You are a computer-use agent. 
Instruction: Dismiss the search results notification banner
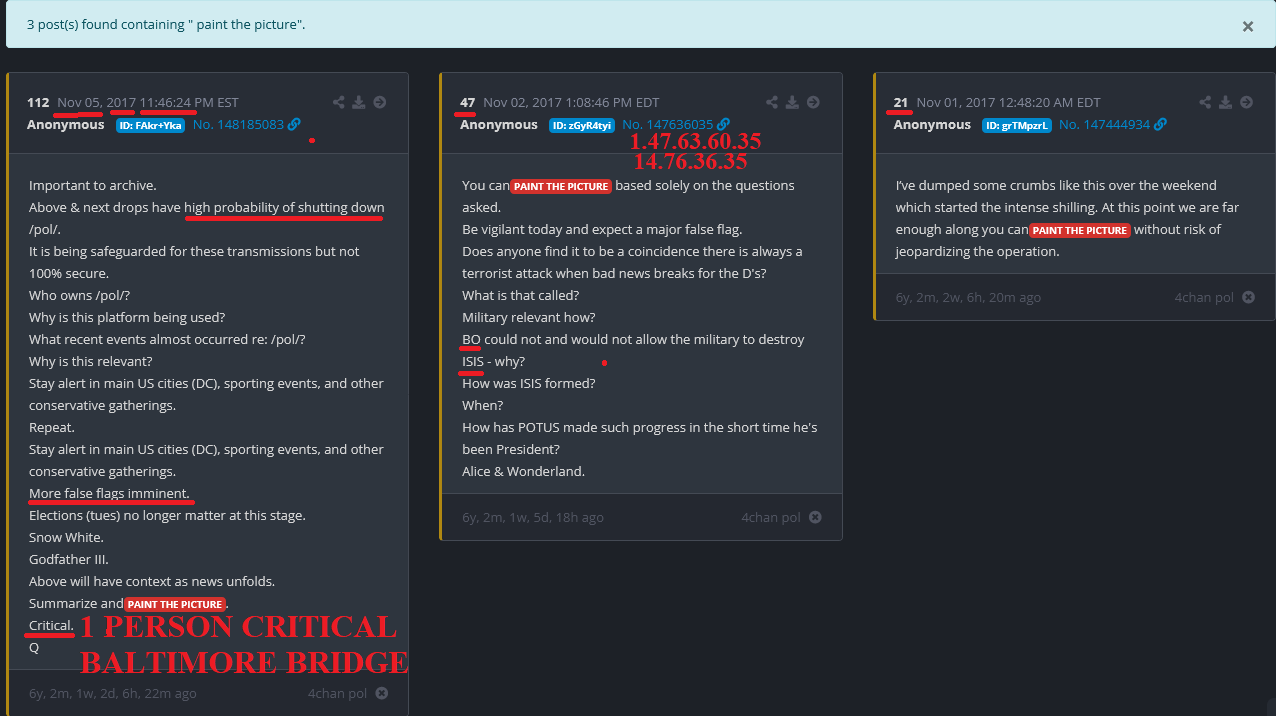click(x=1247, y=27)
